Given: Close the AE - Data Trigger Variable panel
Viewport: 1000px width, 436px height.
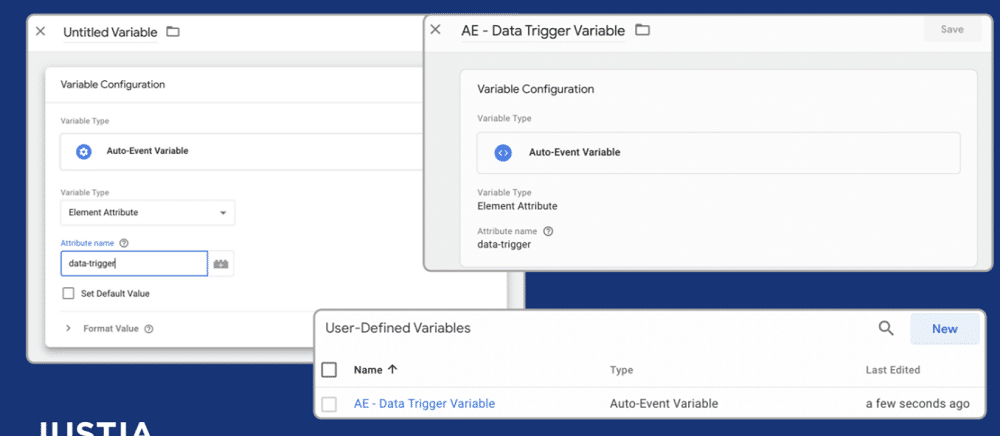Looking at the screenshot, I should [x=436, y=29].
